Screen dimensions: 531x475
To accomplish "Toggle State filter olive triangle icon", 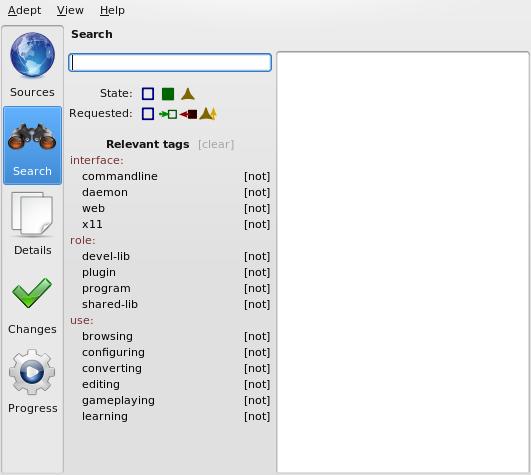I will pyautogui.click(x=188, y=94).
